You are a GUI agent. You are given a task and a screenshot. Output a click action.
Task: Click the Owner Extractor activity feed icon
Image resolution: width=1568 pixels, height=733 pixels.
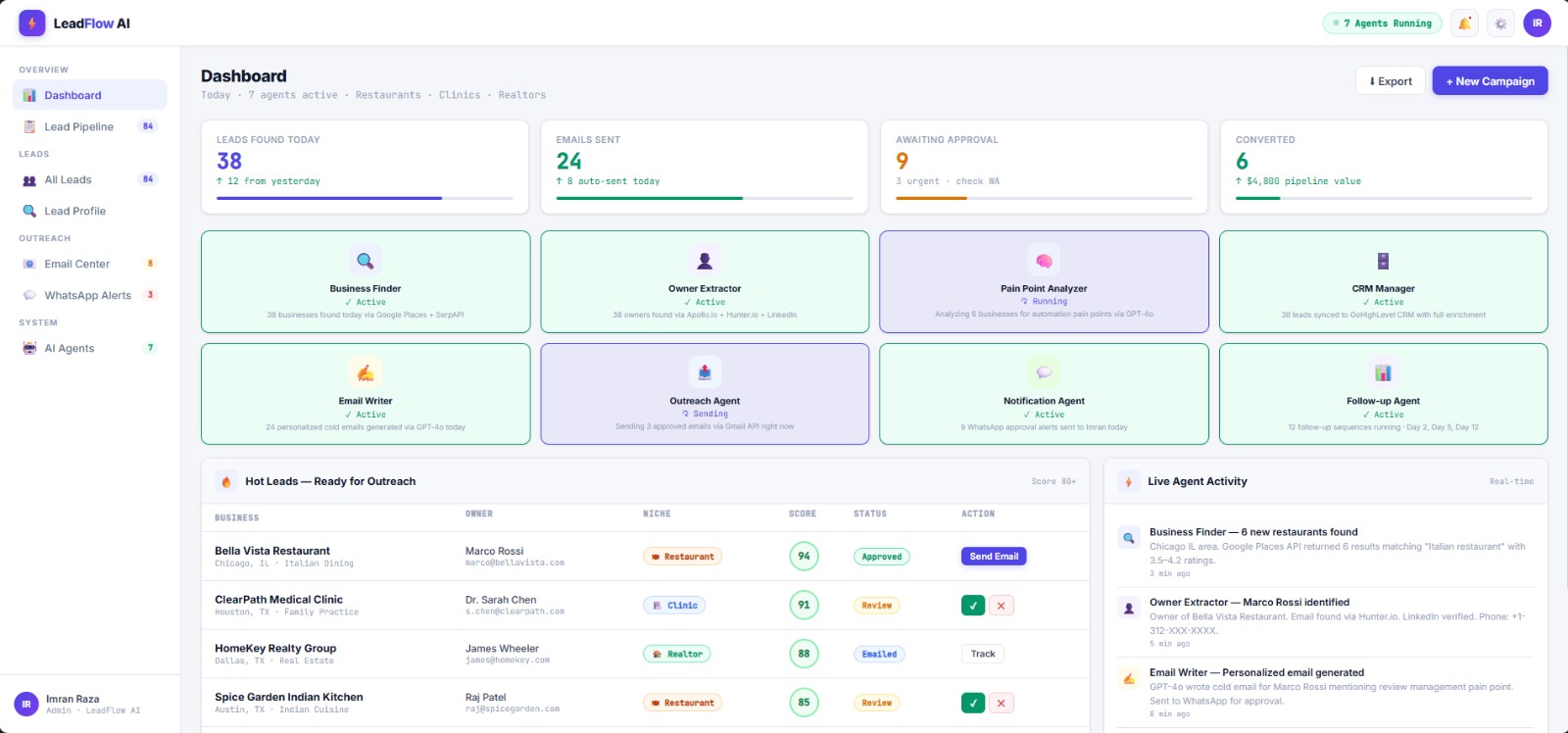pyautogui.click(x=1129, y=609)
